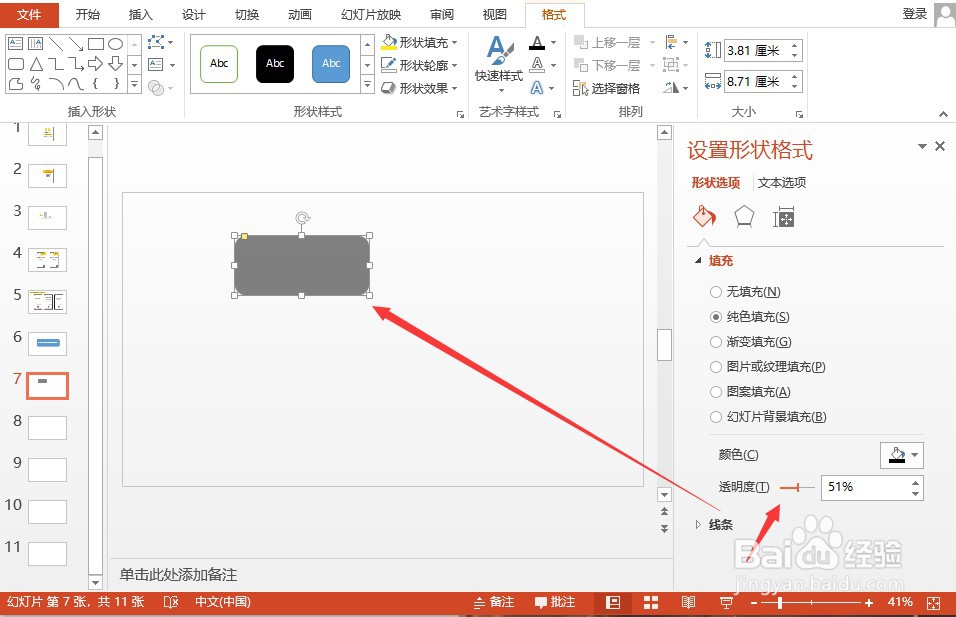This screenshot has width=956, height=617.
Task: Open slide 6 thumbnail
Action: pyautogui.click(x=48, y=343)
